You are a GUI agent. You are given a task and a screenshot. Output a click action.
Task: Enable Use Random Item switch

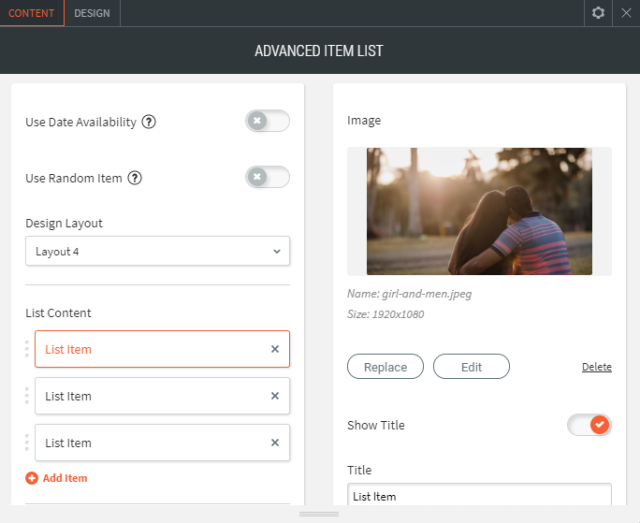(267, 177)
